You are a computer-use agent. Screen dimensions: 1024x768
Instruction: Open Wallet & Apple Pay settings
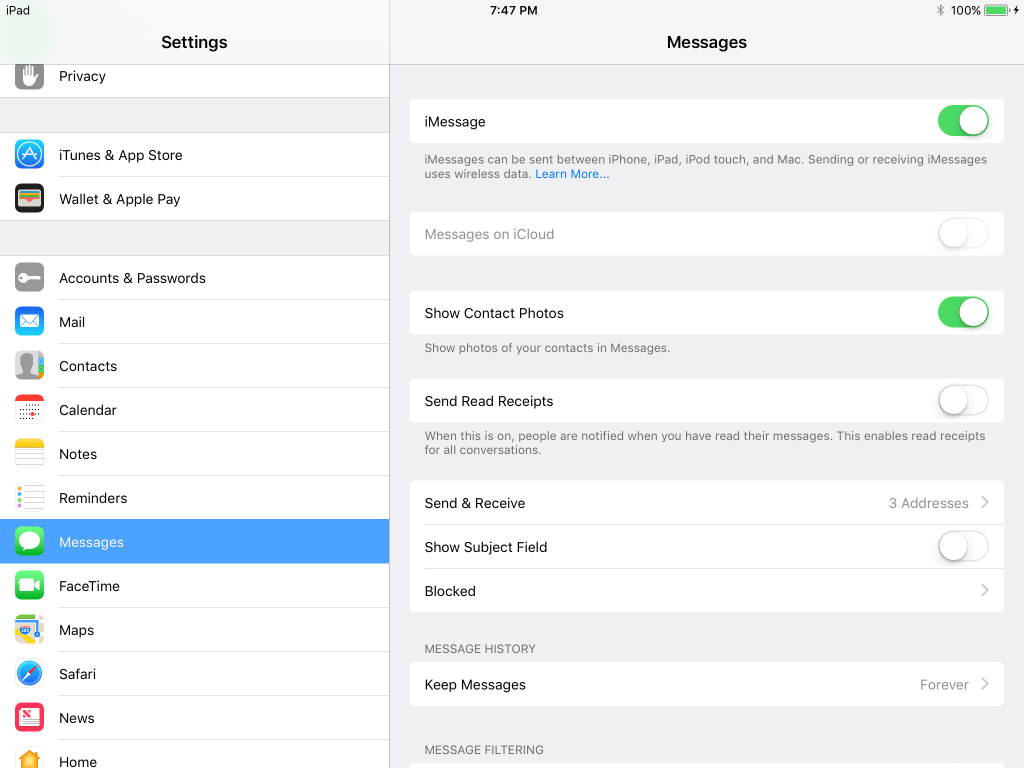click(195, 199)
